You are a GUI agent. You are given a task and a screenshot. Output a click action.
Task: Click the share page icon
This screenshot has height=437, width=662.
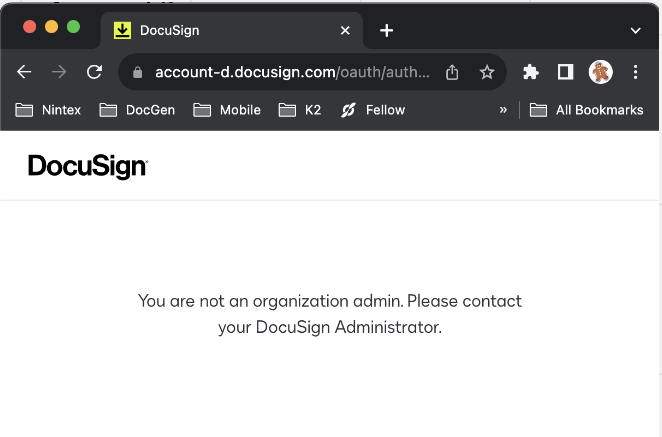tap(452, 72)
